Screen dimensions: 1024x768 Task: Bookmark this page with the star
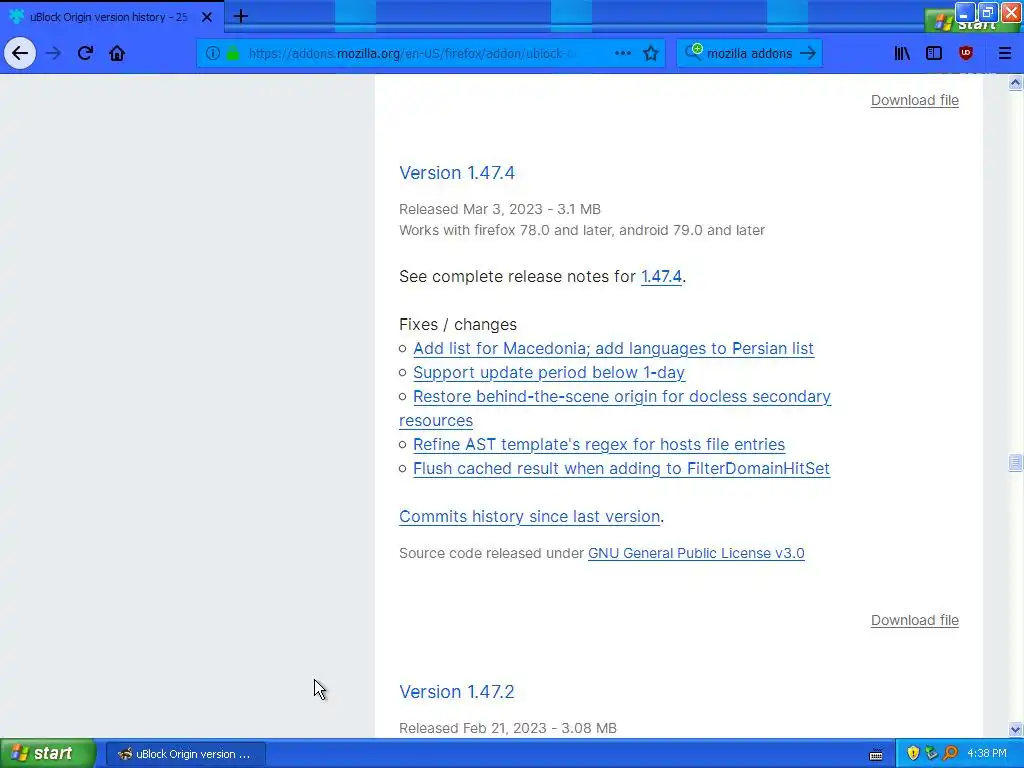click(x=650, y=53)
